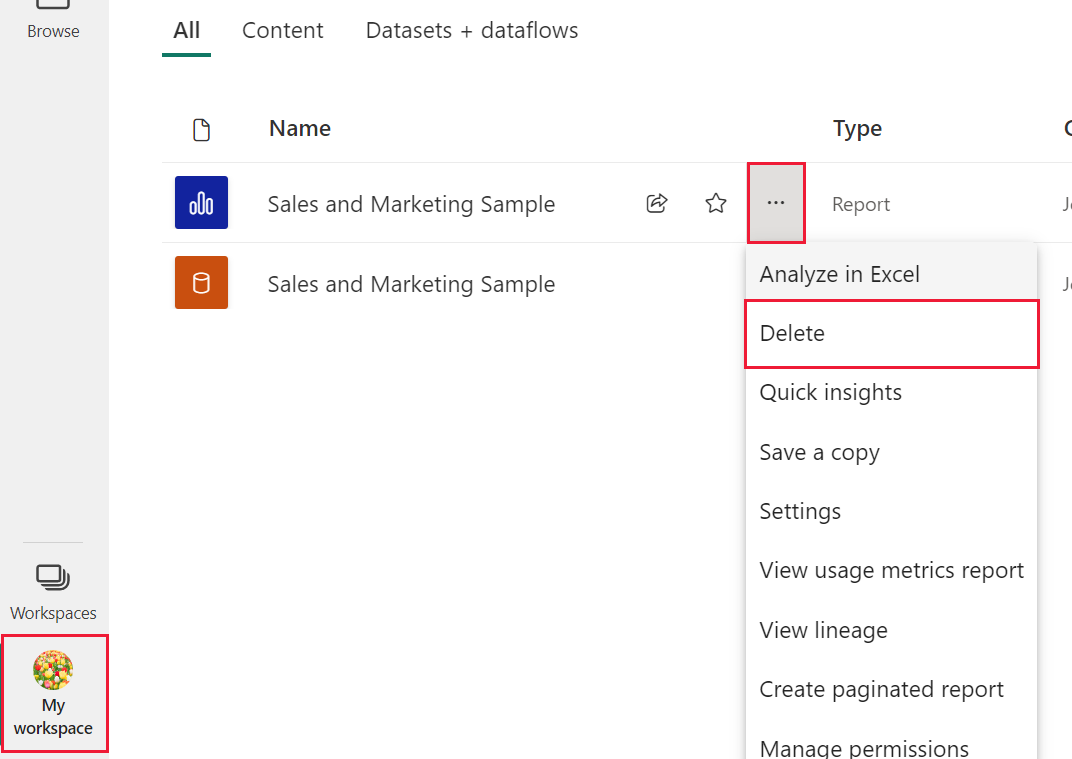This screenshot has width=1072, height=759.
Task: Switch to the Datasets + dataflows tab
Action: click(472, 30)
